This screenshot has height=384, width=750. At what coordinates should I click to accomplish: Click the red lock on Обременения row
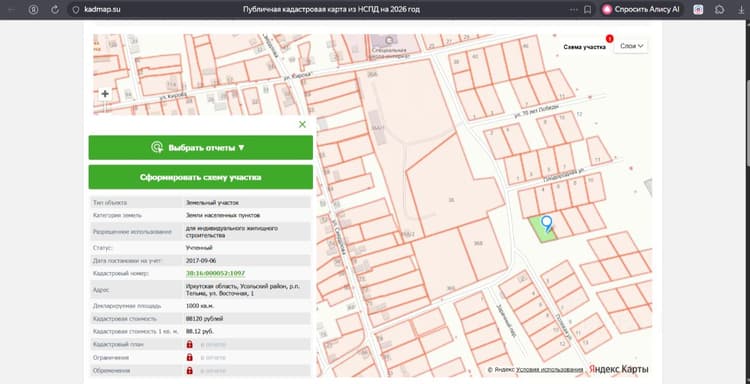pyautogui.click(x=189, y=370)
